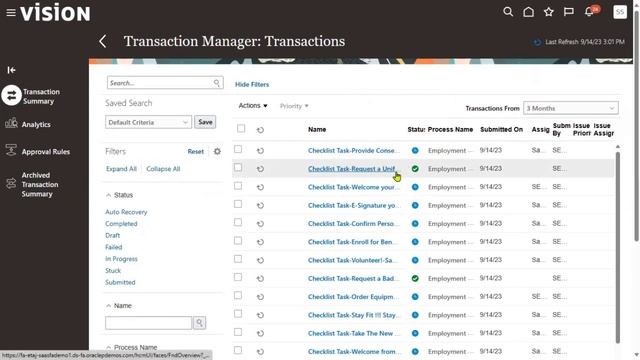640x360 pixels.
Task: Click the search magnifier in the header
Action: point(508,12)
